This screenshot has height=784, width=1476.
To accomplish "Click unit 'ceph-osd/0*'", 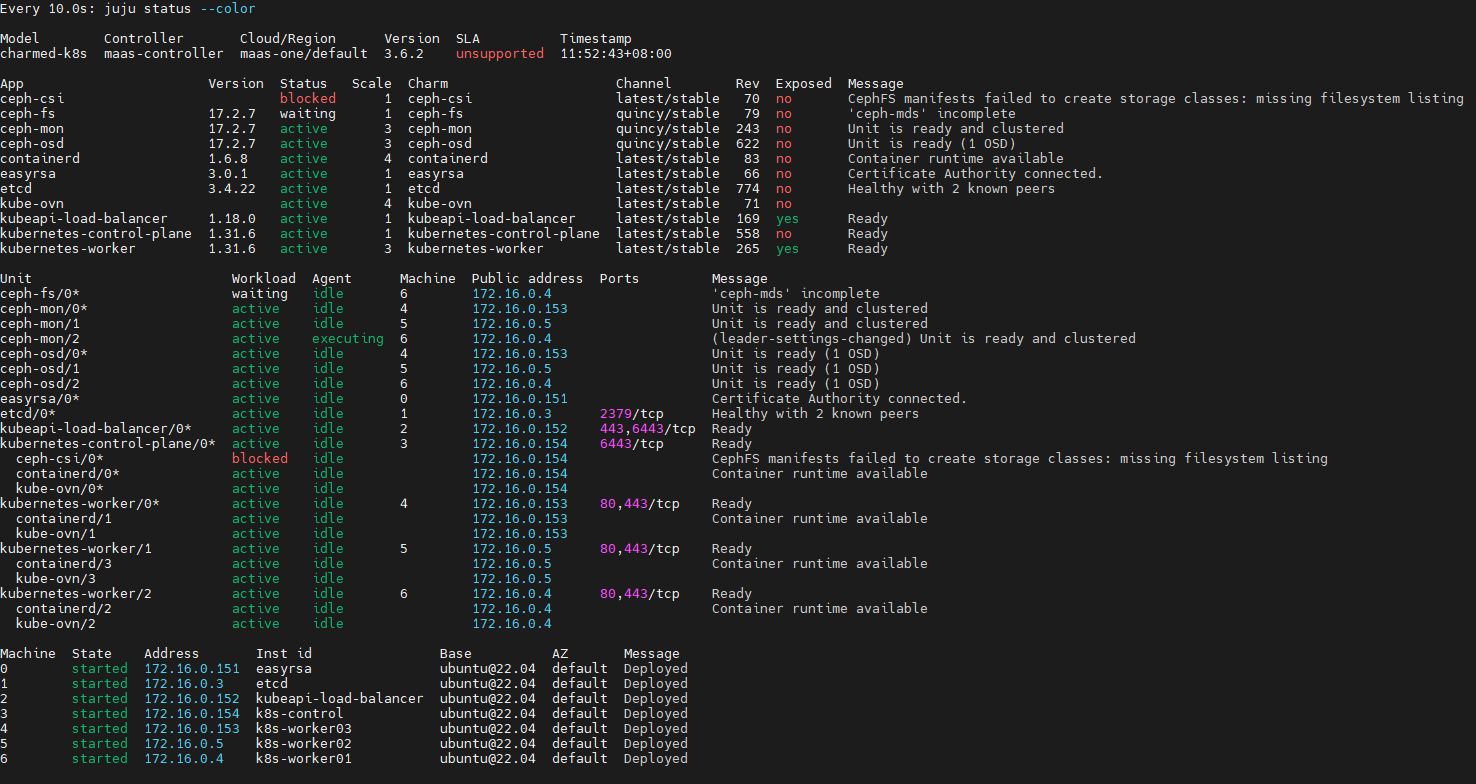I will pos(44,354).
